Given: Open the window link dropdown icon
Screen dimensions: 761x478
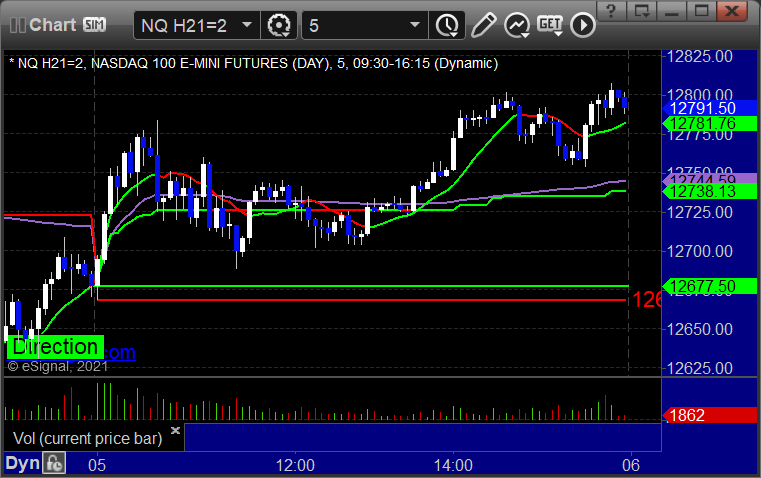Looking at the screenshot, I should click(641, 10).
